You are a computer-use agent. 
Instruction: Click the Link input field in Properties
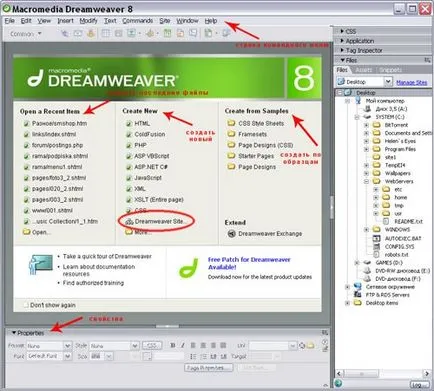click(x=269, y=346)
